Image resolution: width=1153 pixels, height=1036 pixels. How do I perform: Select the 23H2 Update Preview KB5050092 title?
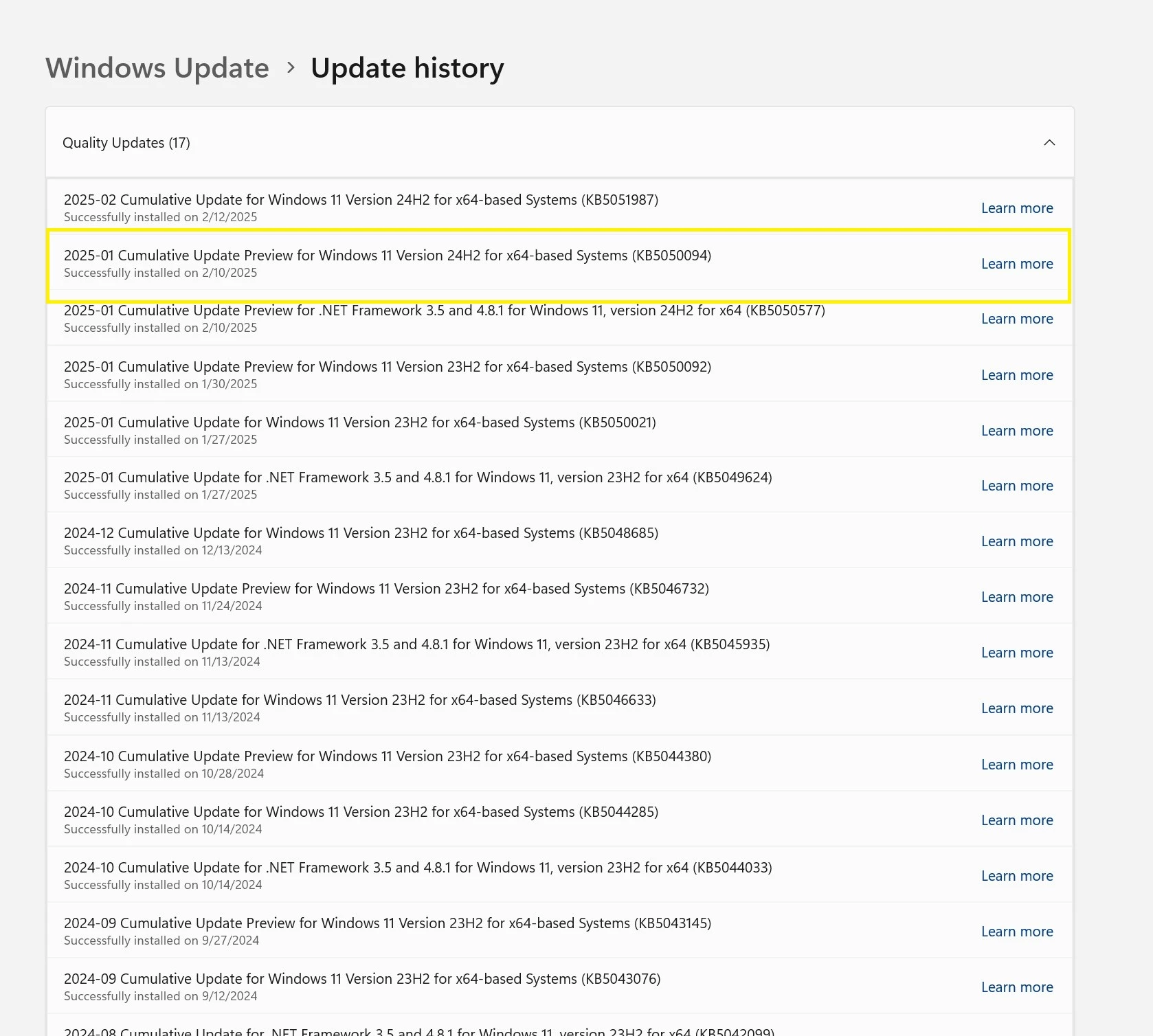[388, 367]
